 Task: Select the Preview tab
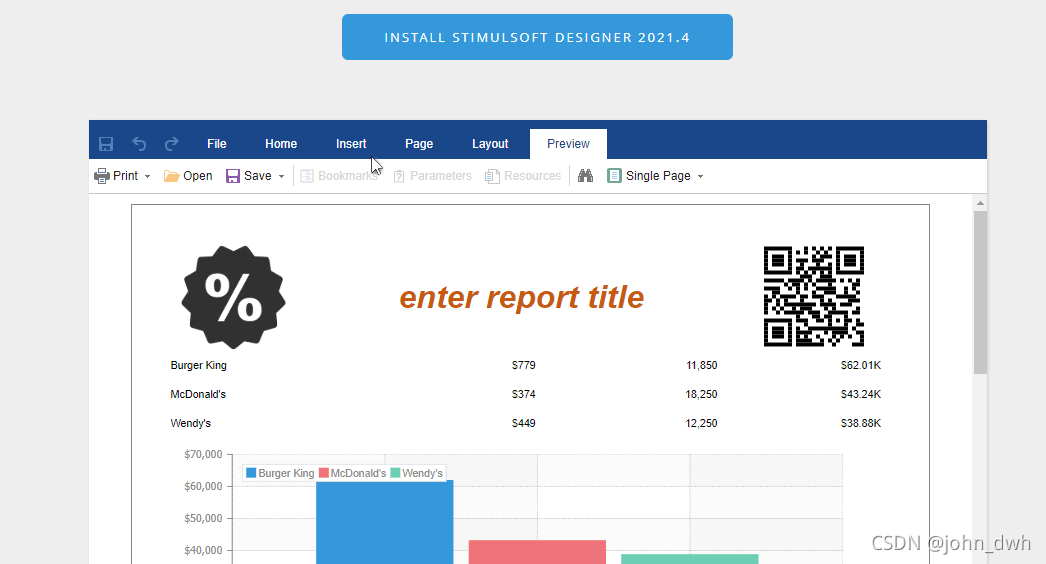pyautogui.click(x=568, y=144)
